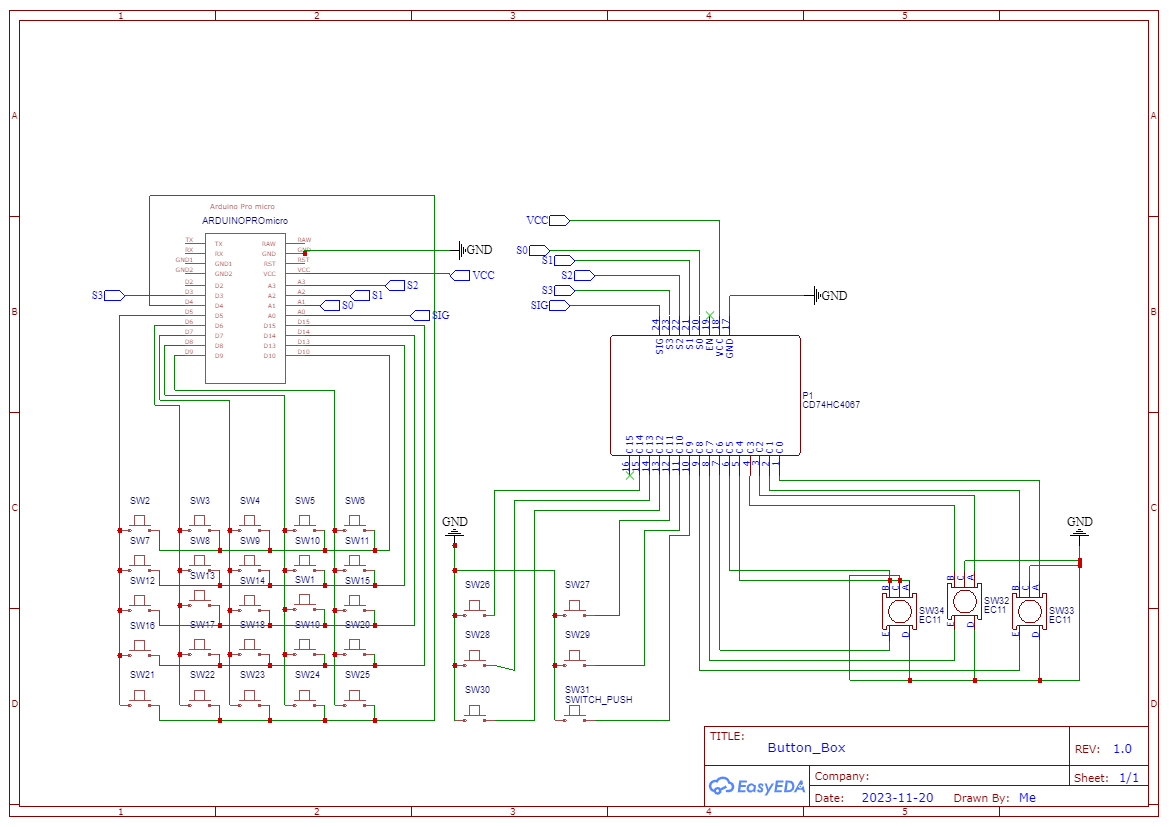Select the VCC net flag on the Arduino
This screenshot has height=827, width=1169.
coord(472,275)
